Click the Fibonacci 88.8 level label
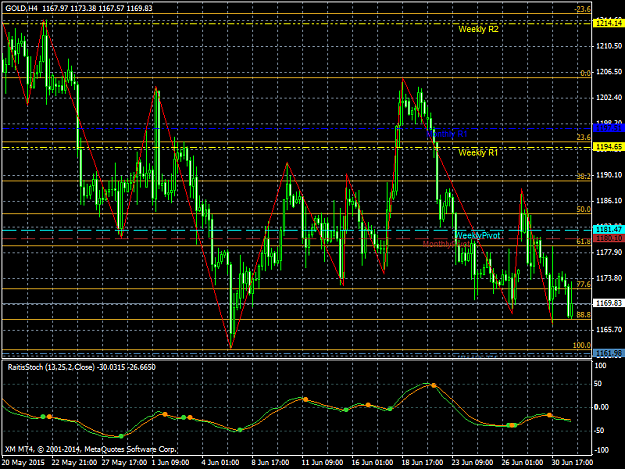Image resolution: width=625 pixels, height=469 pixels. pyautogui.click(x=584, y=315)
